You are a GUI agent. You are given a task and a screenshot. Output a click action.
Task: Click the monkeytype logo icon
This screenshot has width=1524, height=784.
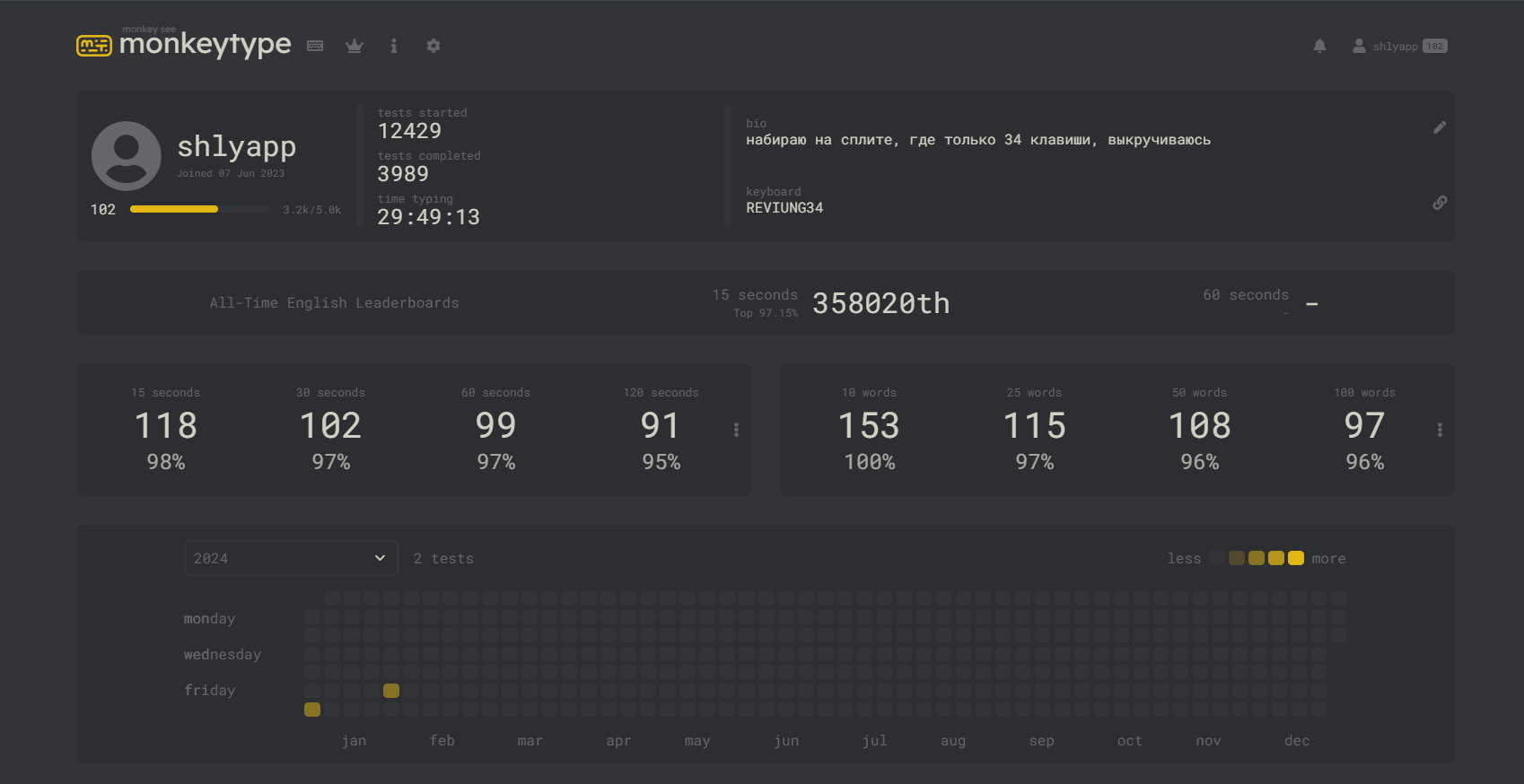point(94,46)
